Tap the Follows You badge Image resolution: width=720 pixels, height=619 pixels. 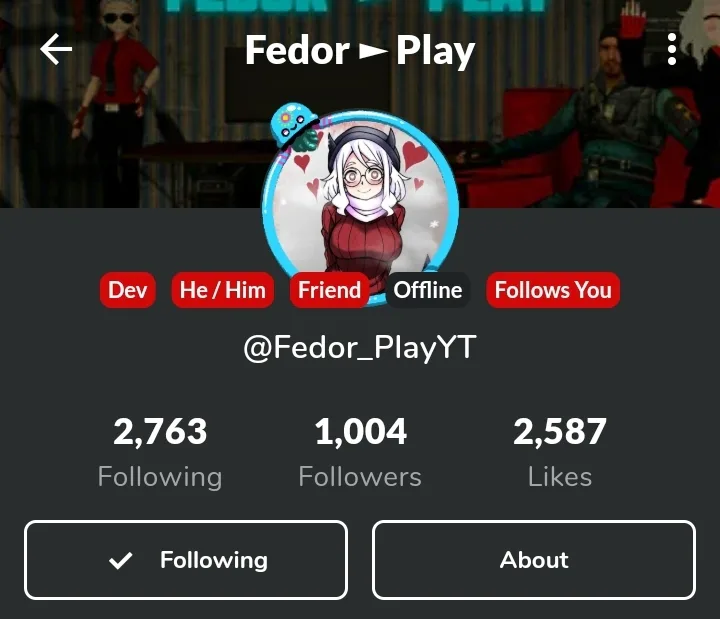553,290
